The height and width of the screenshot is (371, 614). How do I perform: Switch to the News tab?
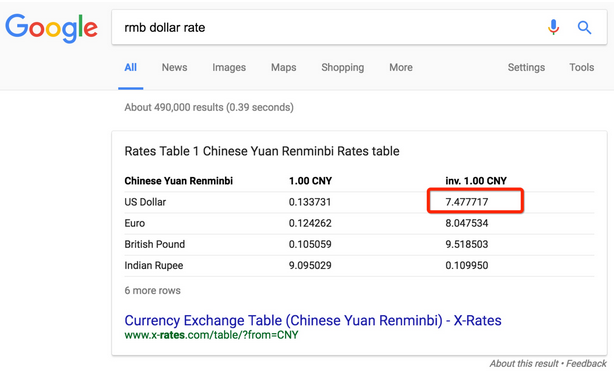[175, 67]
